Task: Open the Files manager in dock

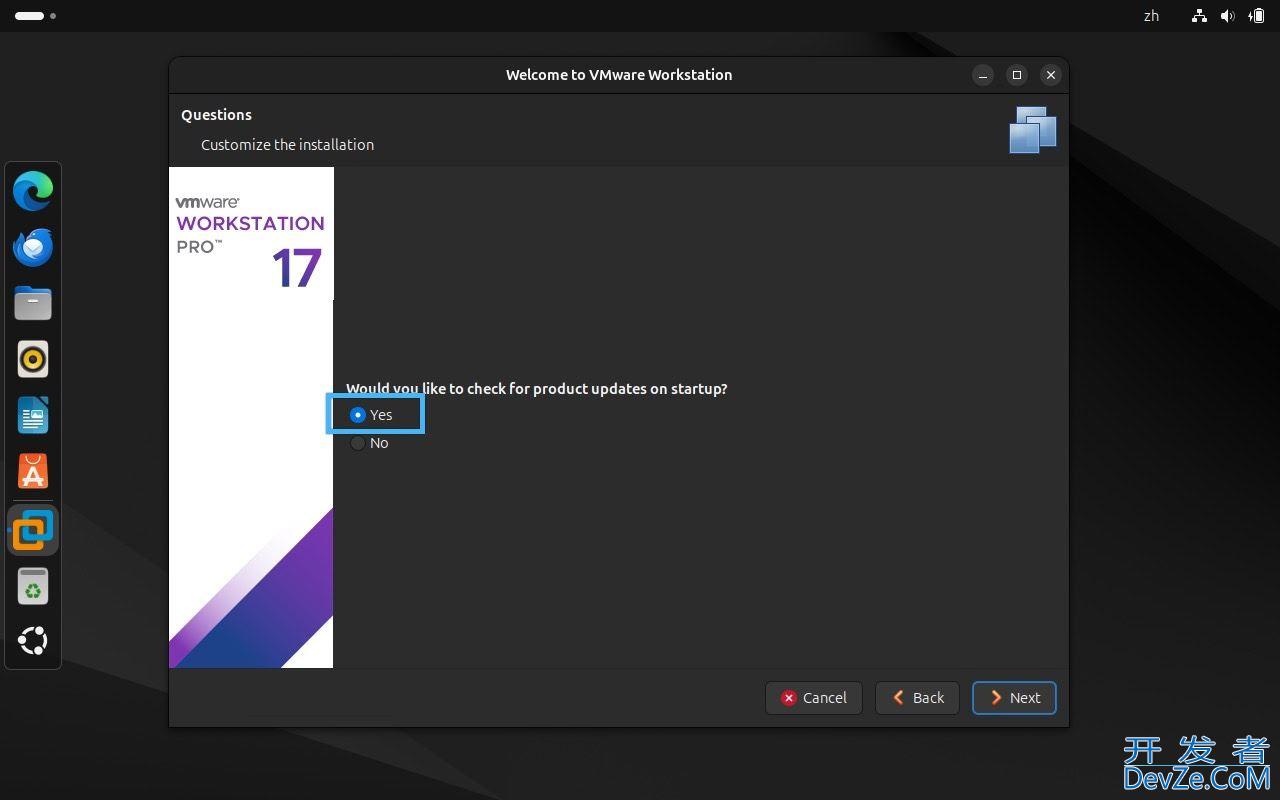Action: point(33,303)
